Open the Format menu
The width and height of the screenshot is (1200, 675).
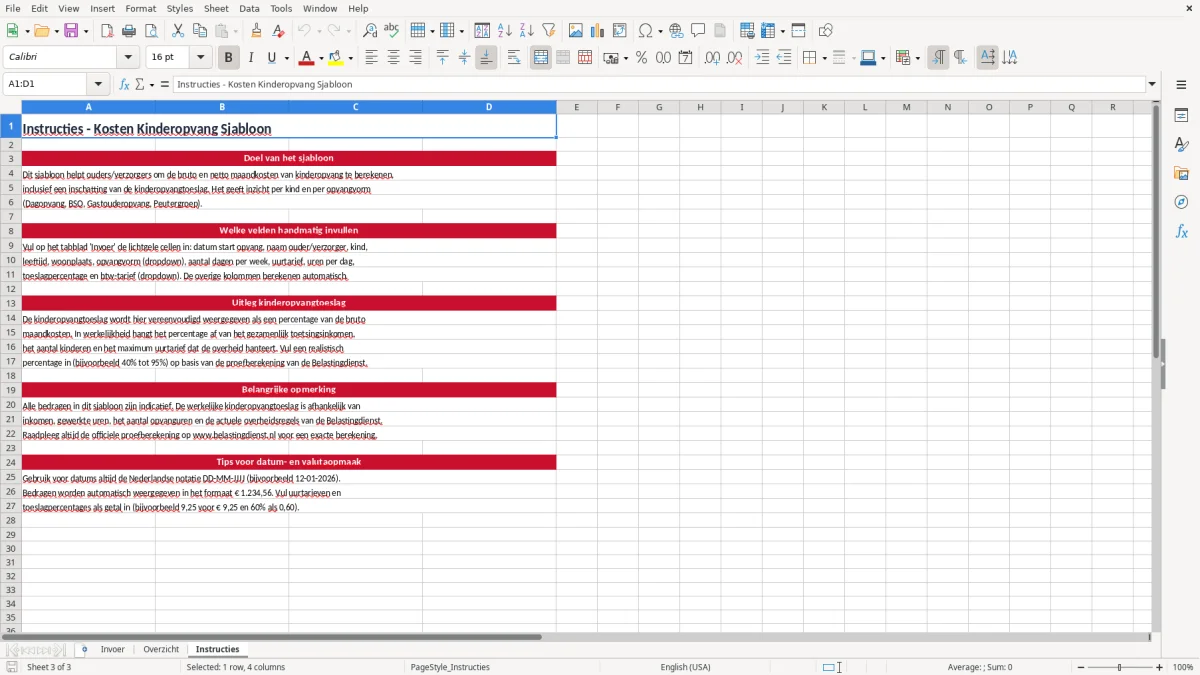pyautogui.click(x=140, y=8)
